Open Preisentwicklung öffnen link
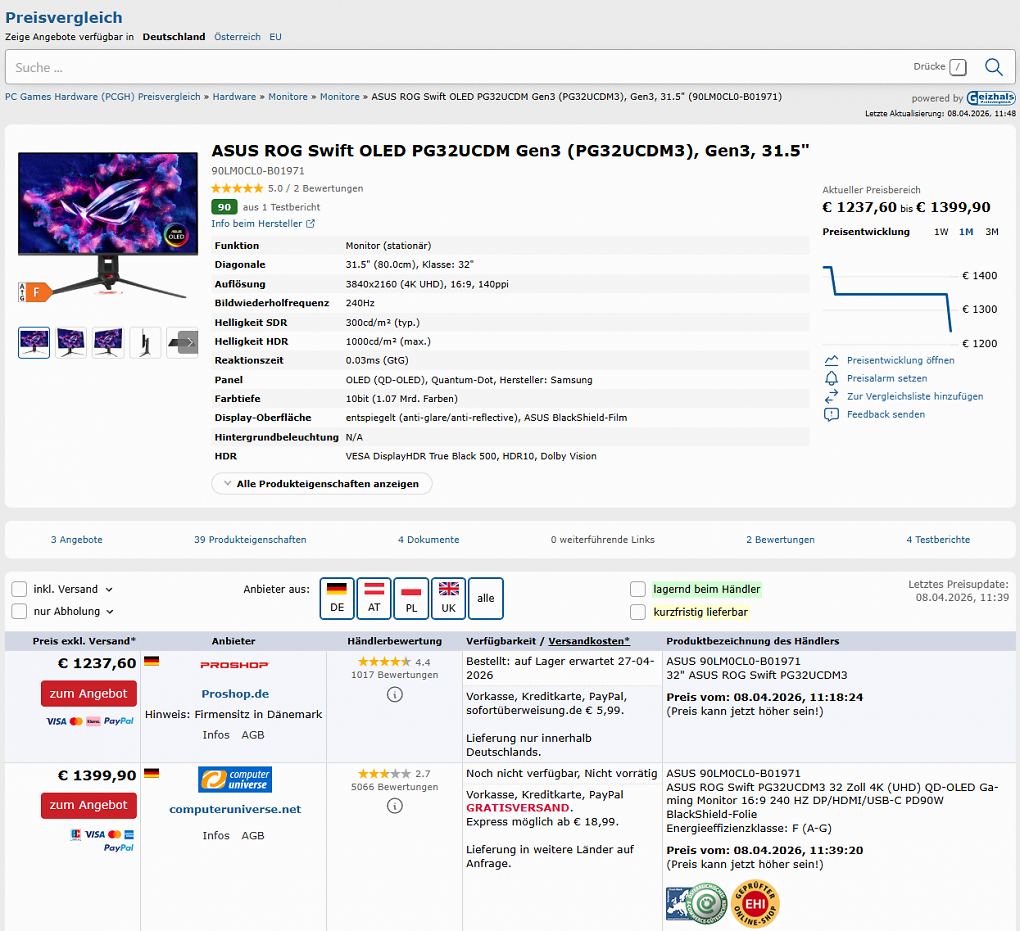Image resolution: width=1020 pixels, height=931 pixels. point(900,360)
